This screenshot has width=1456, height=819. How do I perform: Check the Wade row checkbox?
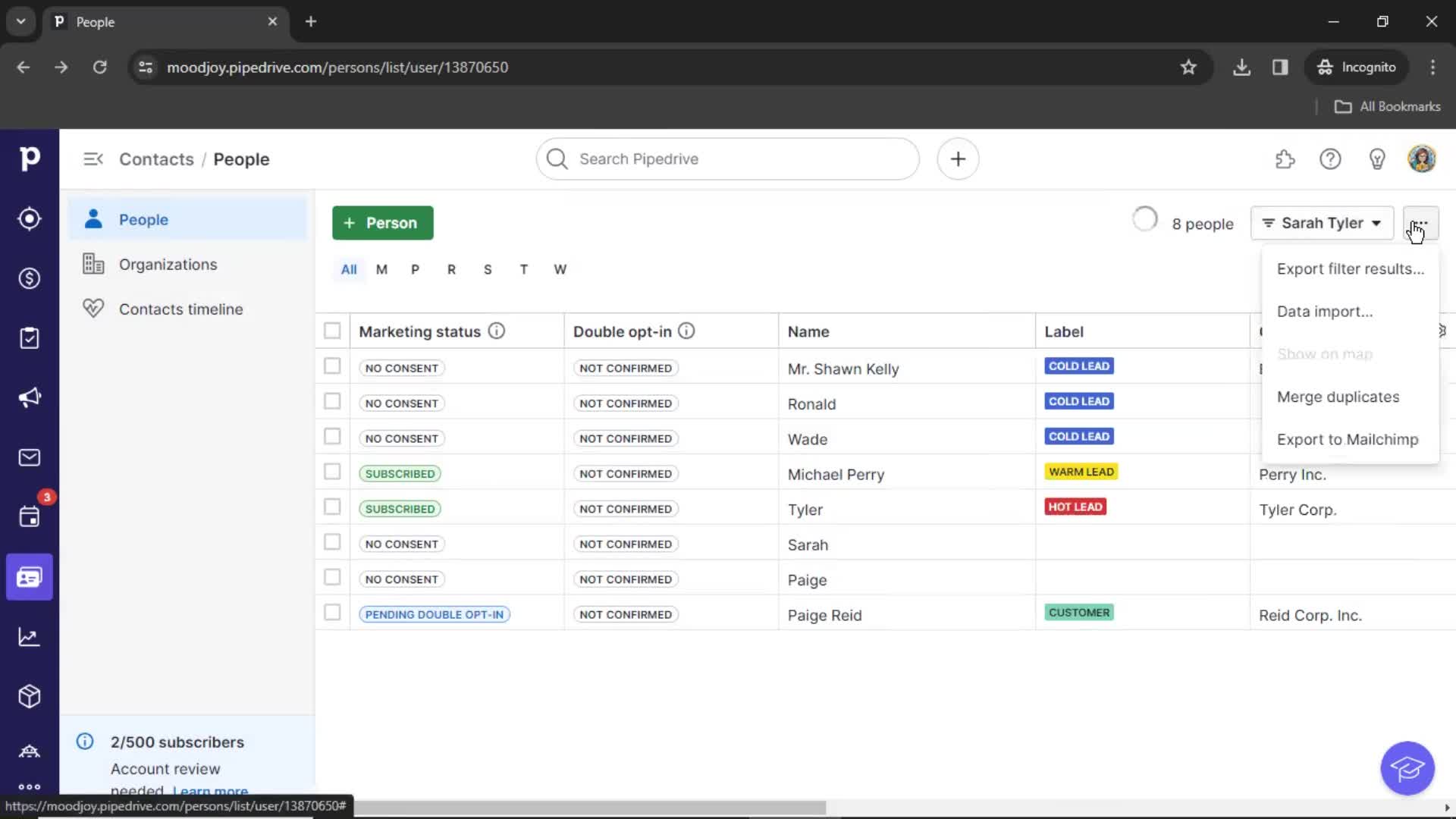pyautogui.click(x=332, y=437)
